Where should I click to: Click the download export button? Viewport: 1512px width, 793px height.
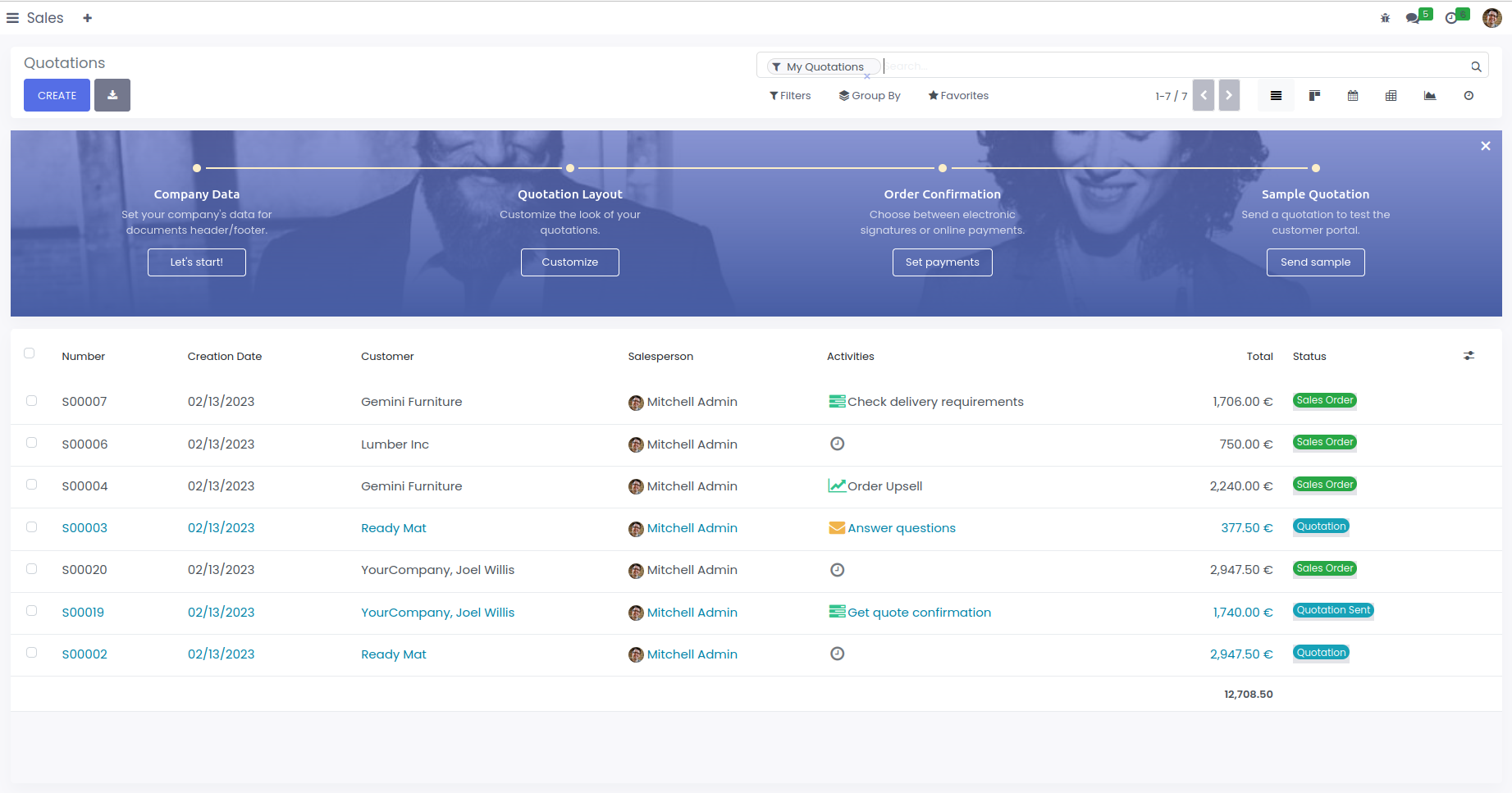(x=112, y=95)
